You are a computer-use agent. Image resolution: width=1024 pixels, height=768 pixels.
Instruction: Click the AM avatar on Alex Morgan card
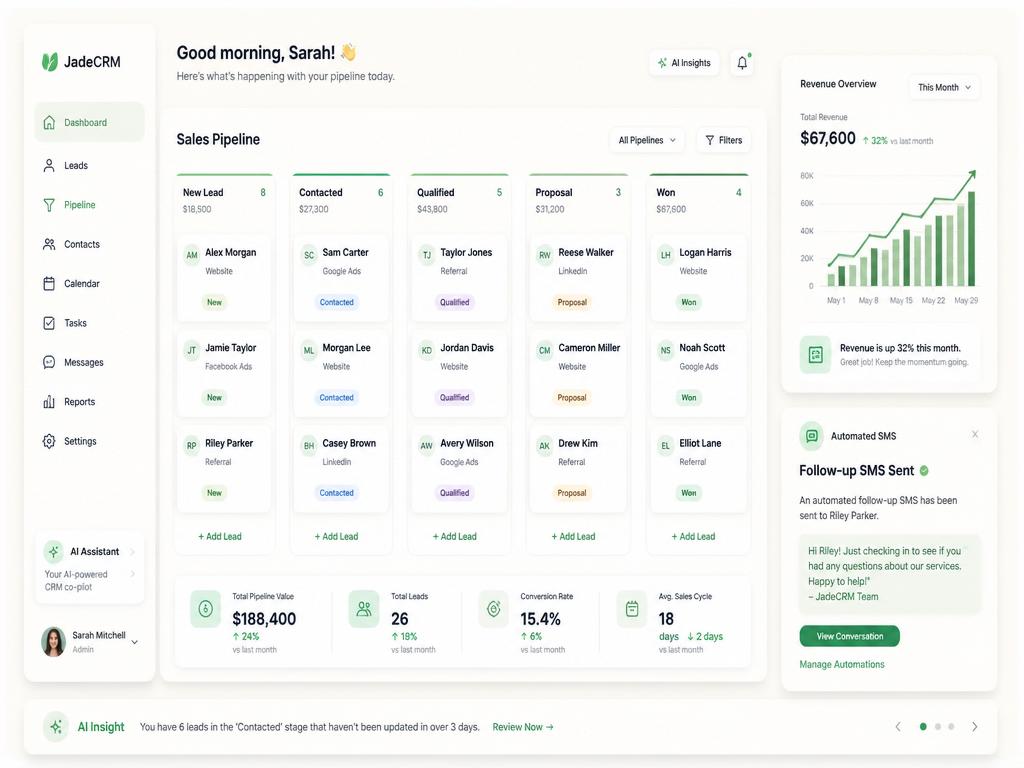tap(191, 255)
